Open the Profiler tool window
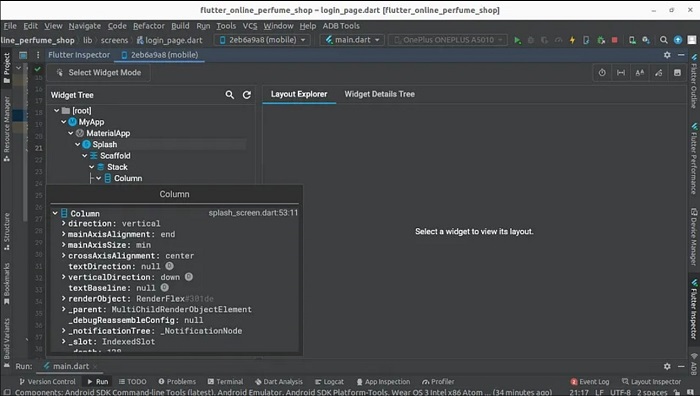 [438, 382]
